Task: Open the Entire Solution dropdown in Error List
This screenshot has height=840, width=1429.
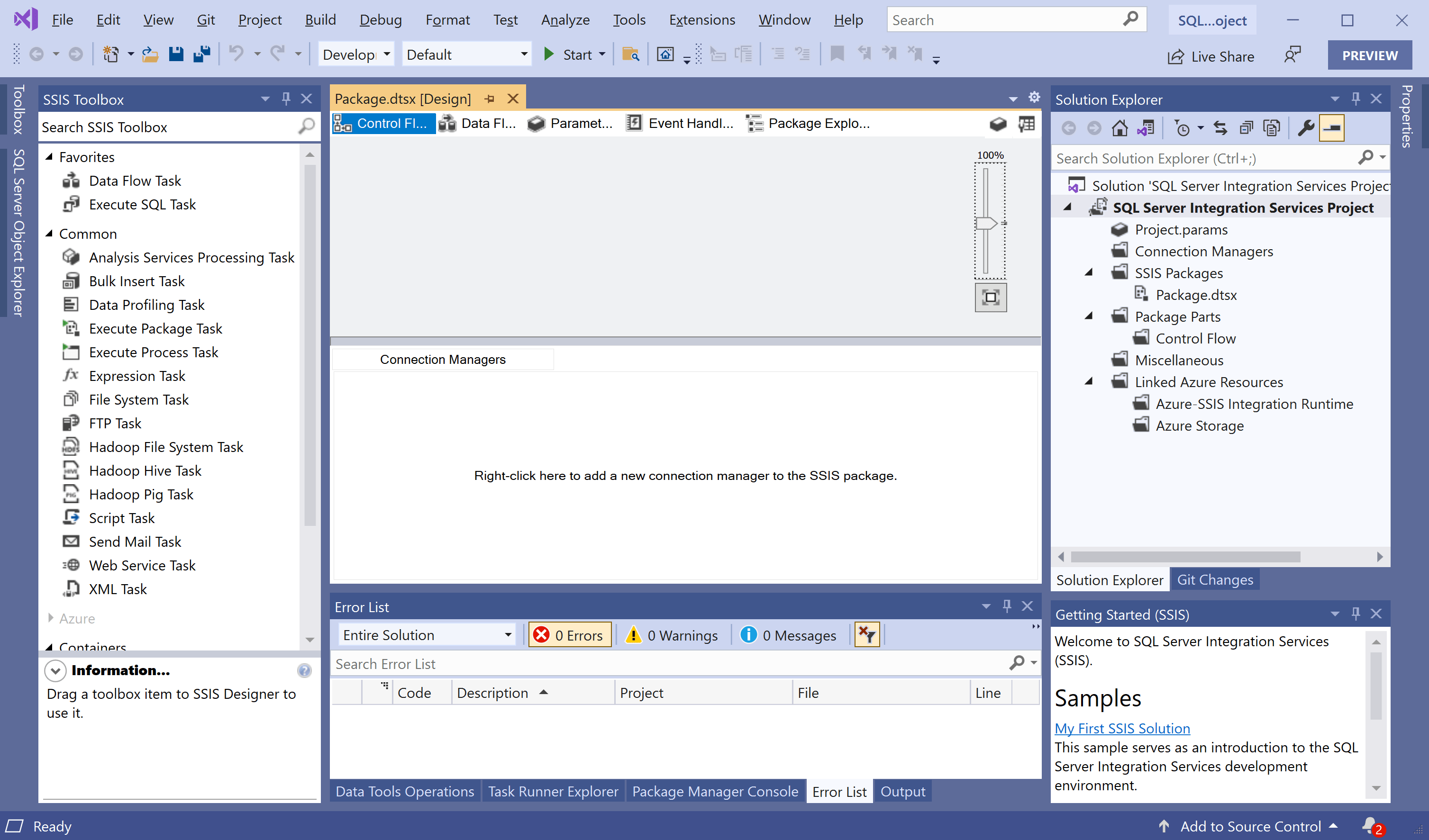Action: (508, 635)
